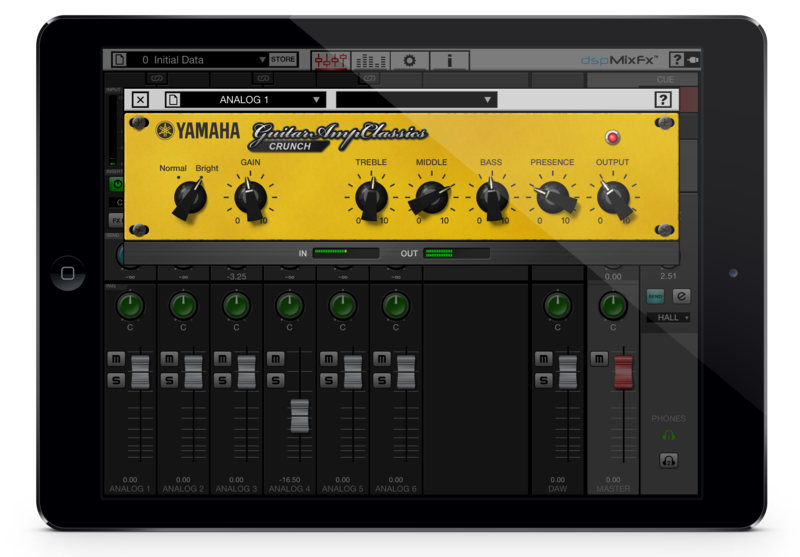Click the green PHONES headphone icon
800x557 pixels.
click(x=668, y=435)
